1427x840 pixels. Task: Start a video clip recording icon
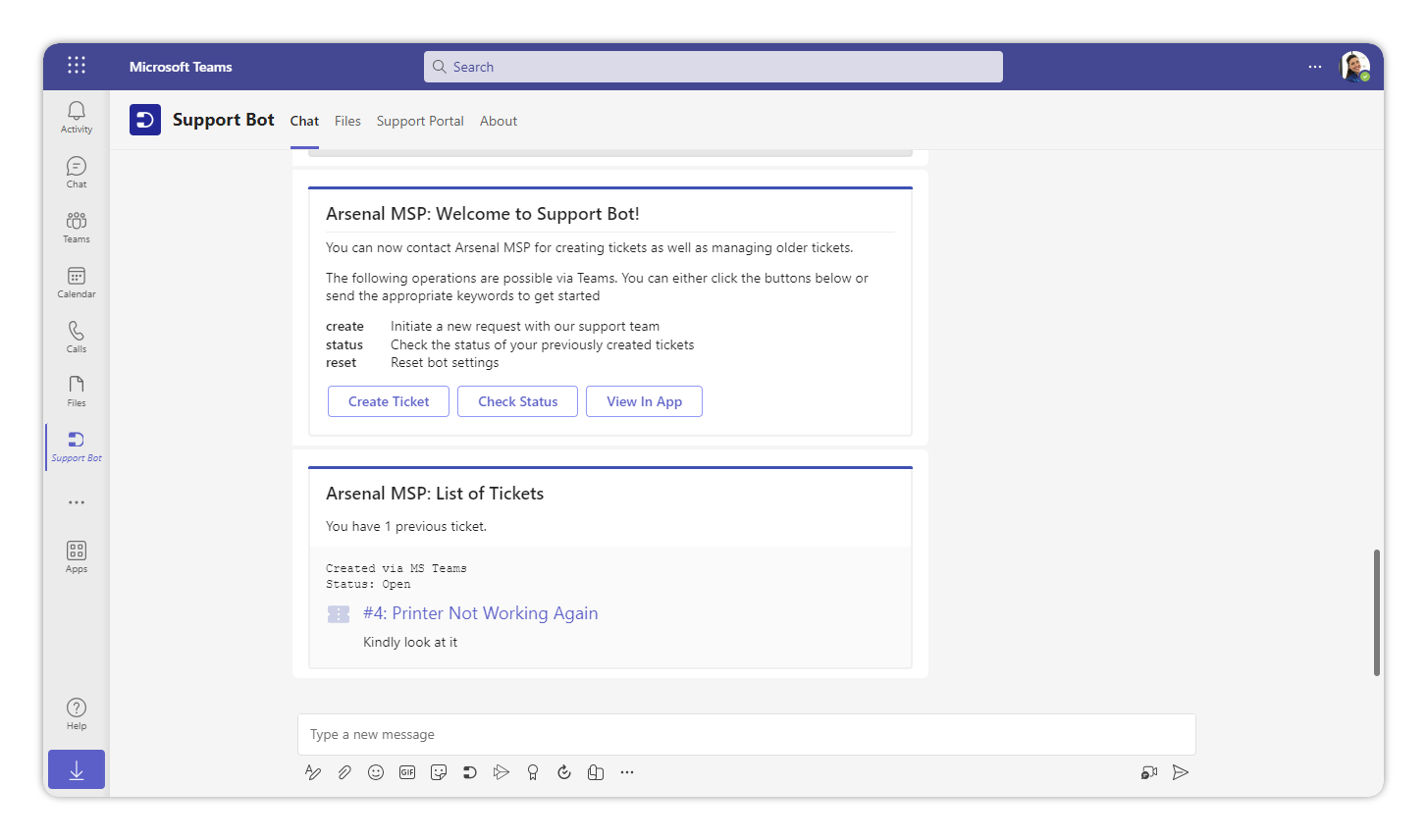tap(1149, 772)
